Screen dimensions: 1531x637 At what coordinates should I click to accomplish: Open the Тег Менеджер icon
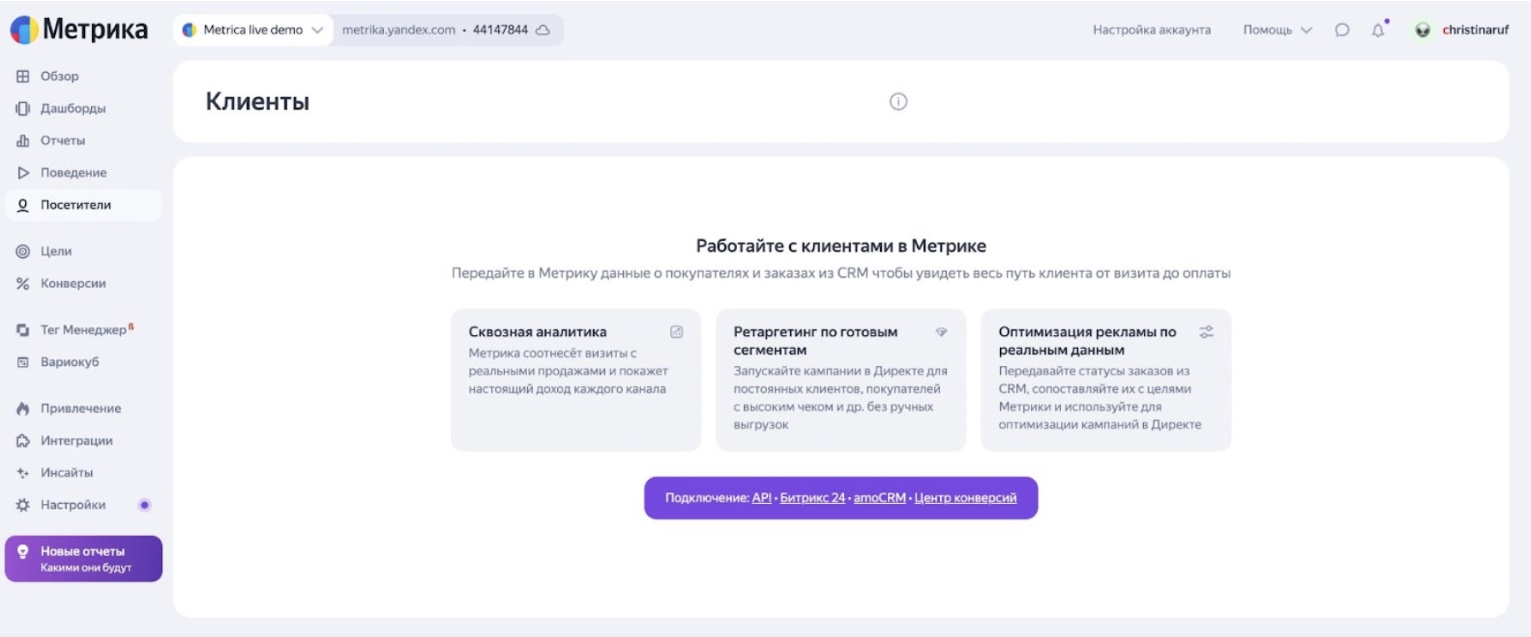pos(22,330)
